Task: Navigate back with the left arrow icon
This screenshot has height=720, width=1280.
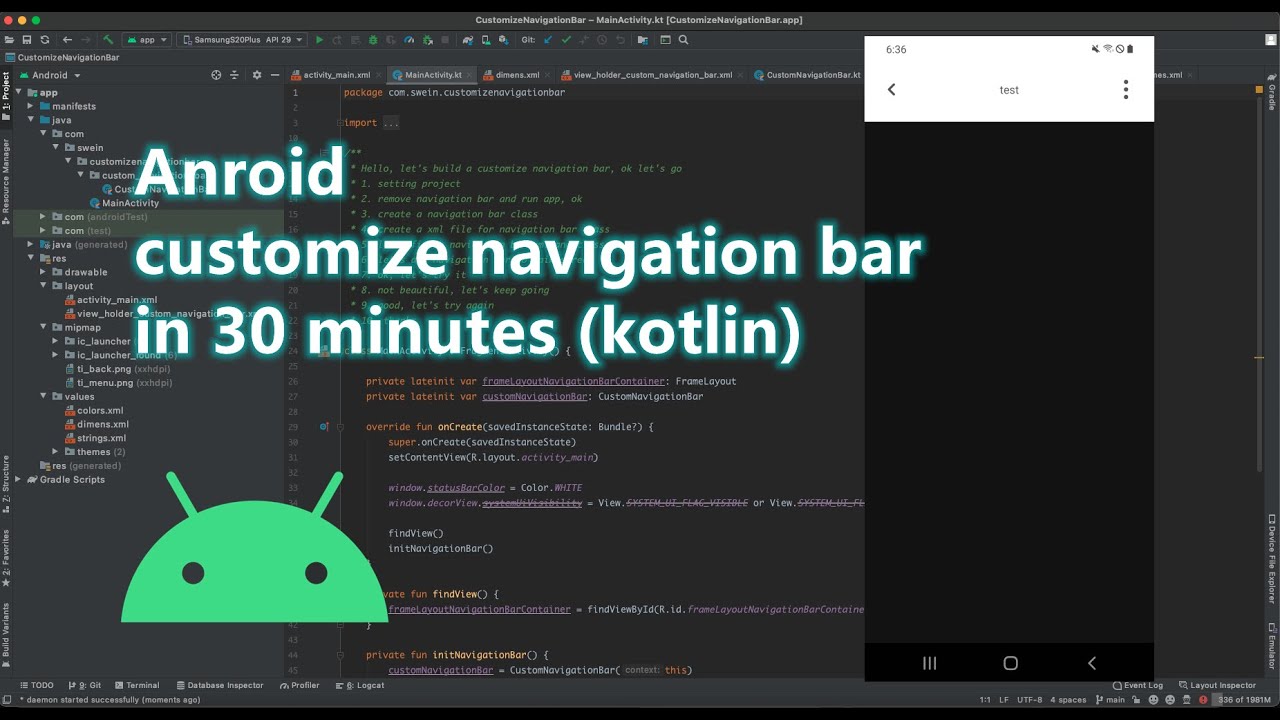Action: click(x=67, y=40)
